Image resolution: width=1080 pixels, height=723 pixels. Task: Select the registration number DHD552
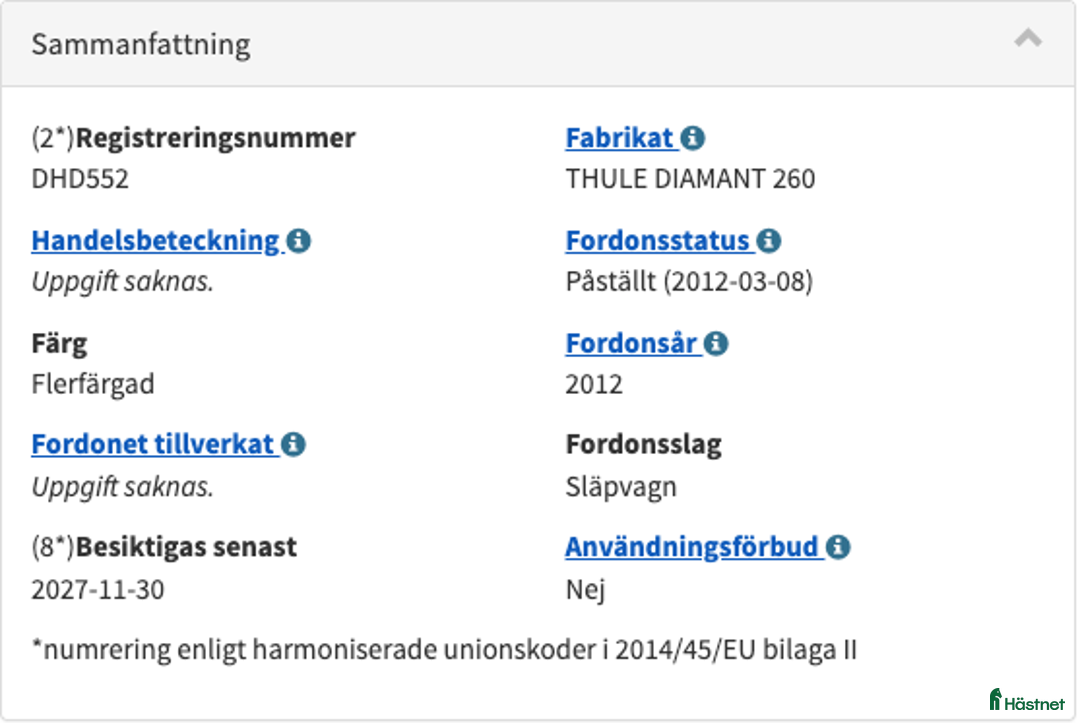point(80,180)
